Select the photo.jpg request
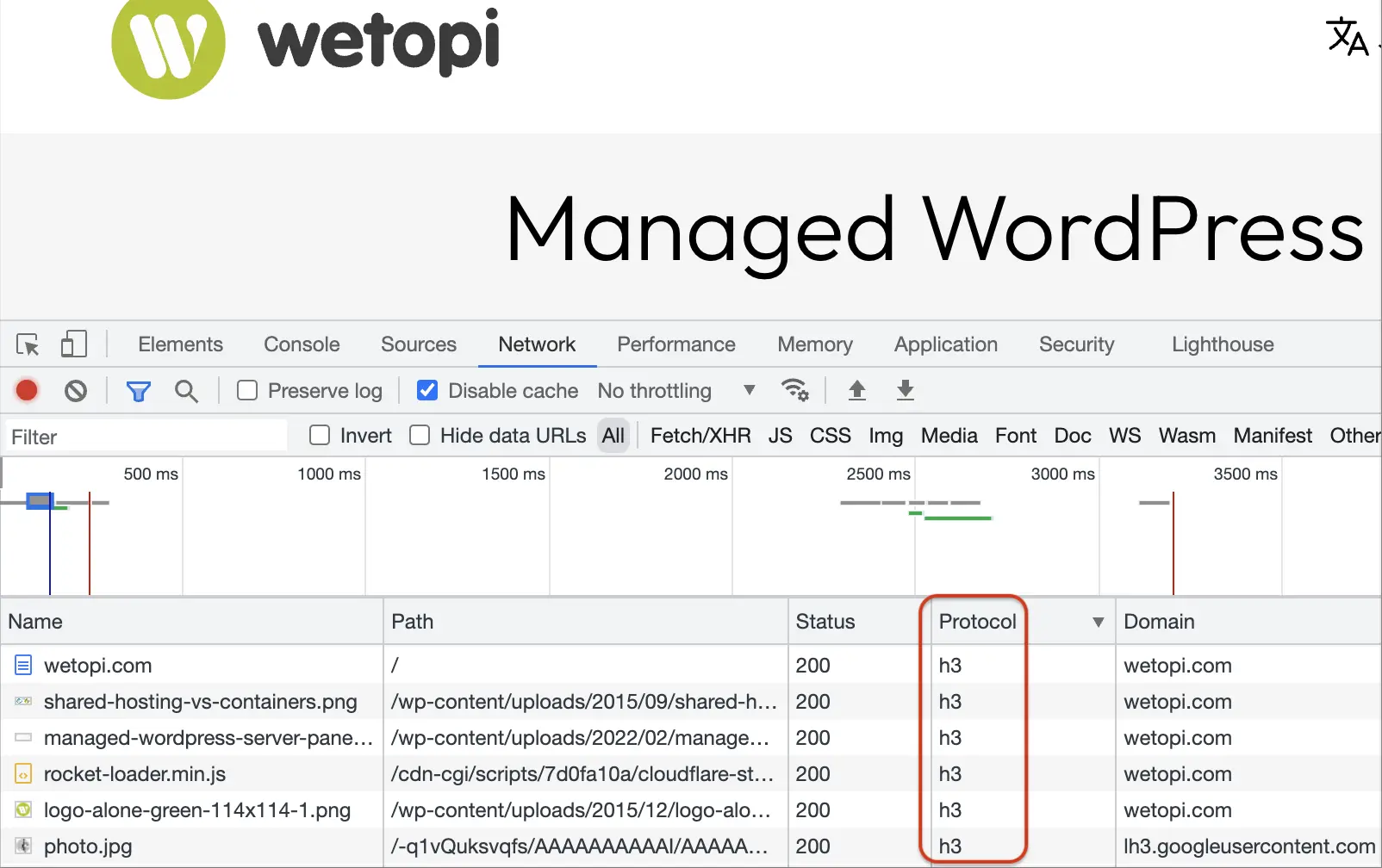This screenshot has height=868, width=1382. [x=691, y=846]
